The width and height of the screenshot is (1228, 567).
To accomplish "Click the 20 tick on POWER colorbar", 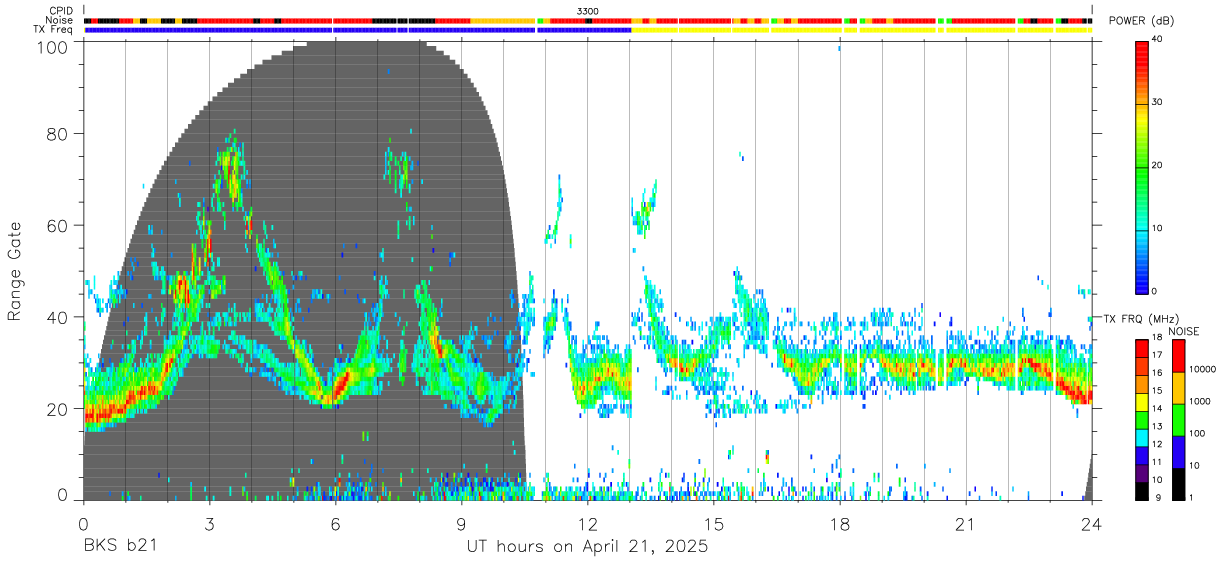I will [1158, 166].
